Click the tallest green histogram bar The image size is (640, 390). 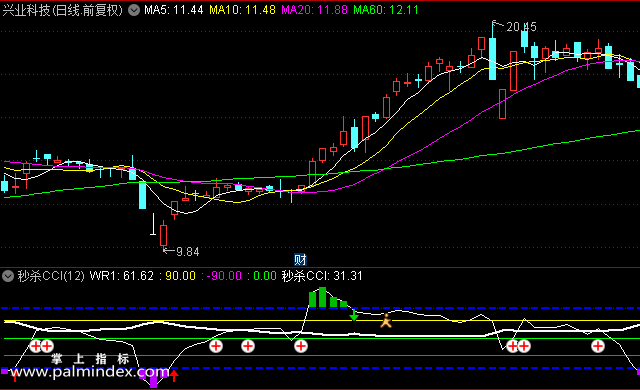pyautogui.click(x=322, y=297)
